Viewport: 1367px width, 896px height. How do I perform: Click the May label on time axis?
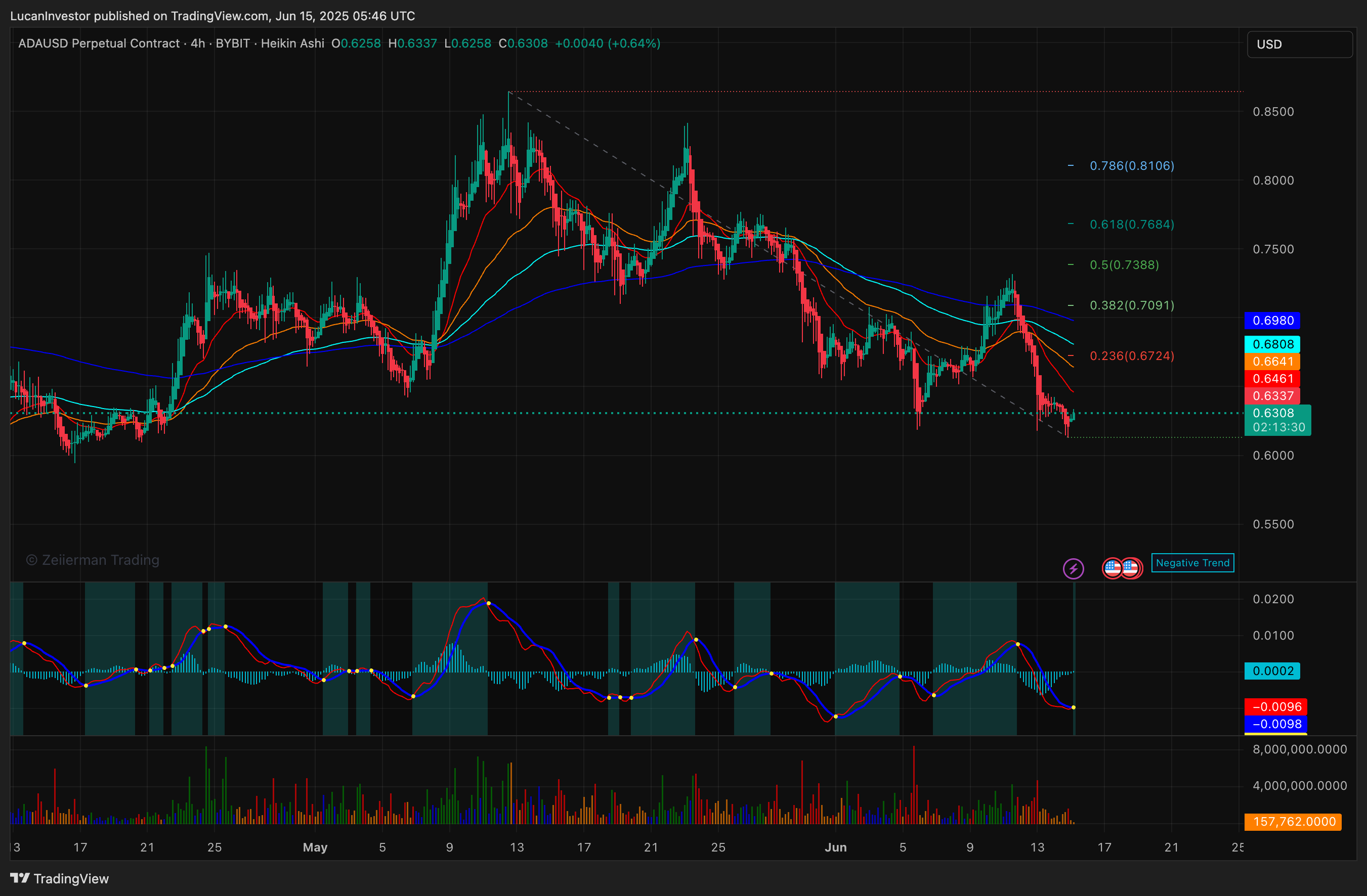[315, 847]
